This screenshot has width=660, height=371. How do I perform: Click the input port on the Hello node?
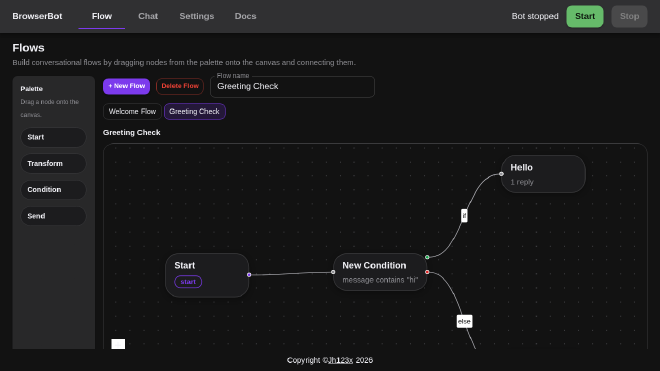501,173
